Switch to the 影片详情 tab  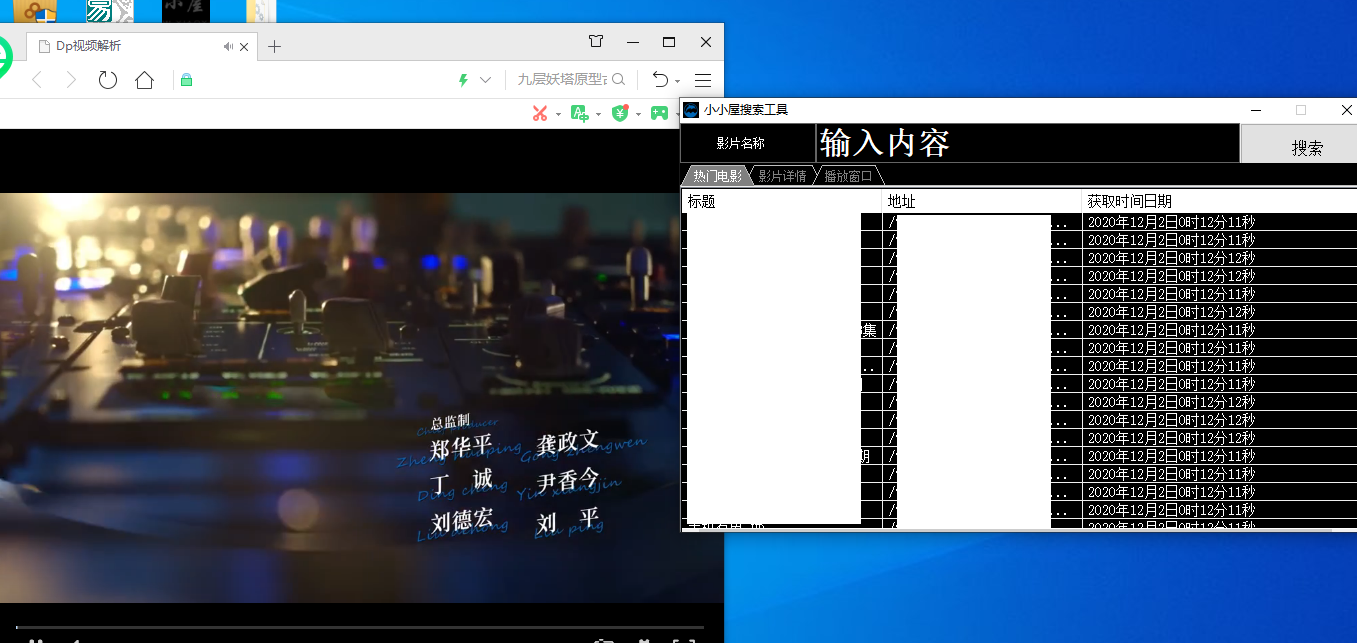(x=782, y=176)
